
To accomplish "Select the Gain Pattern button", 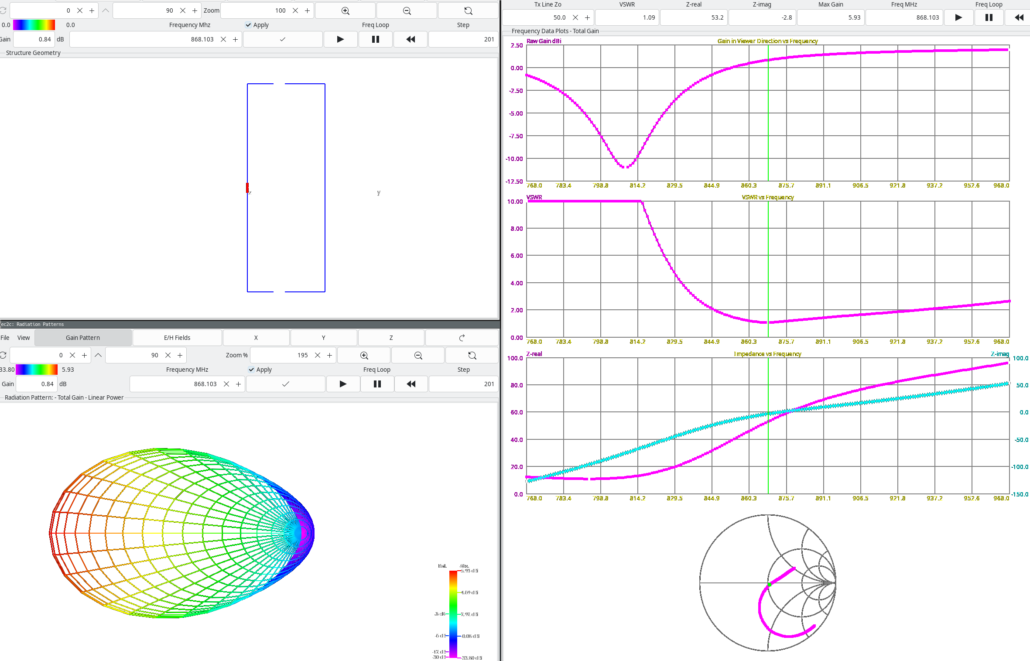I will point(83,338).
